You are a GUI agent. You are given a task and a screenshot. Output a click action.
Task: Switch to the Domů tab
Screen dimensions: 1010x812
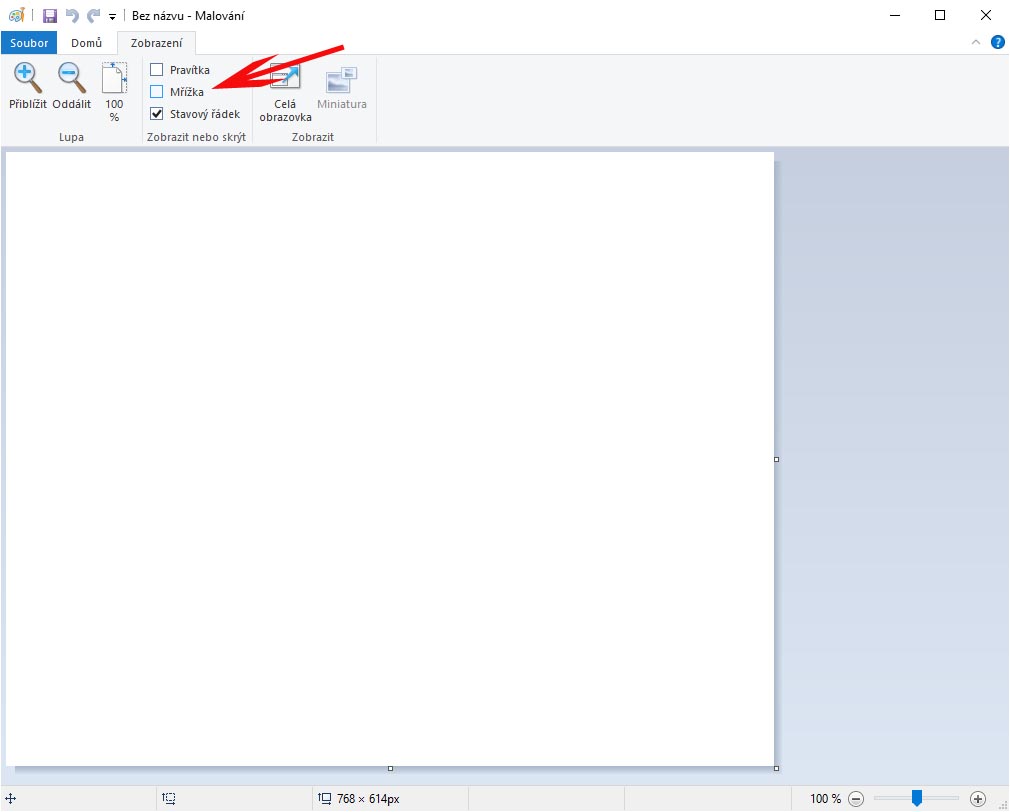(87, 43)
